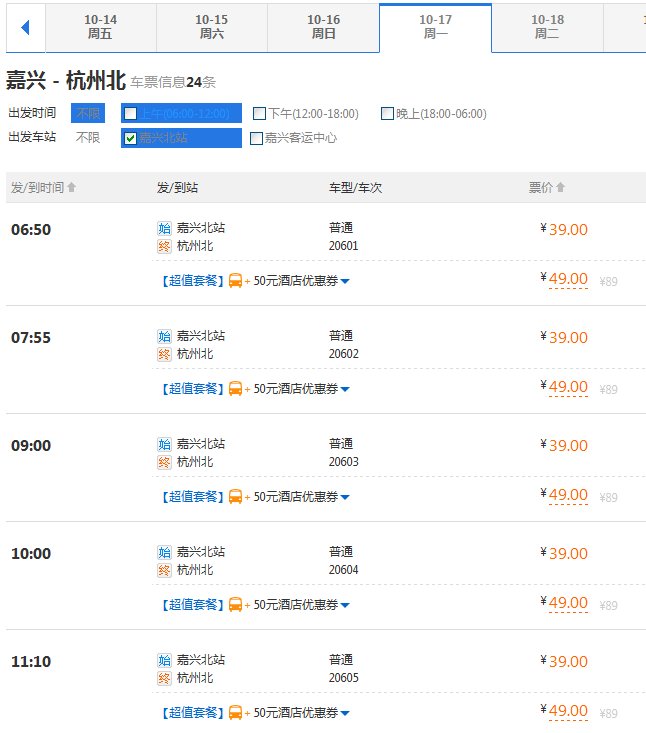
Task: Click the 超值套餐 link under 20604
Action: click(193, 605)
